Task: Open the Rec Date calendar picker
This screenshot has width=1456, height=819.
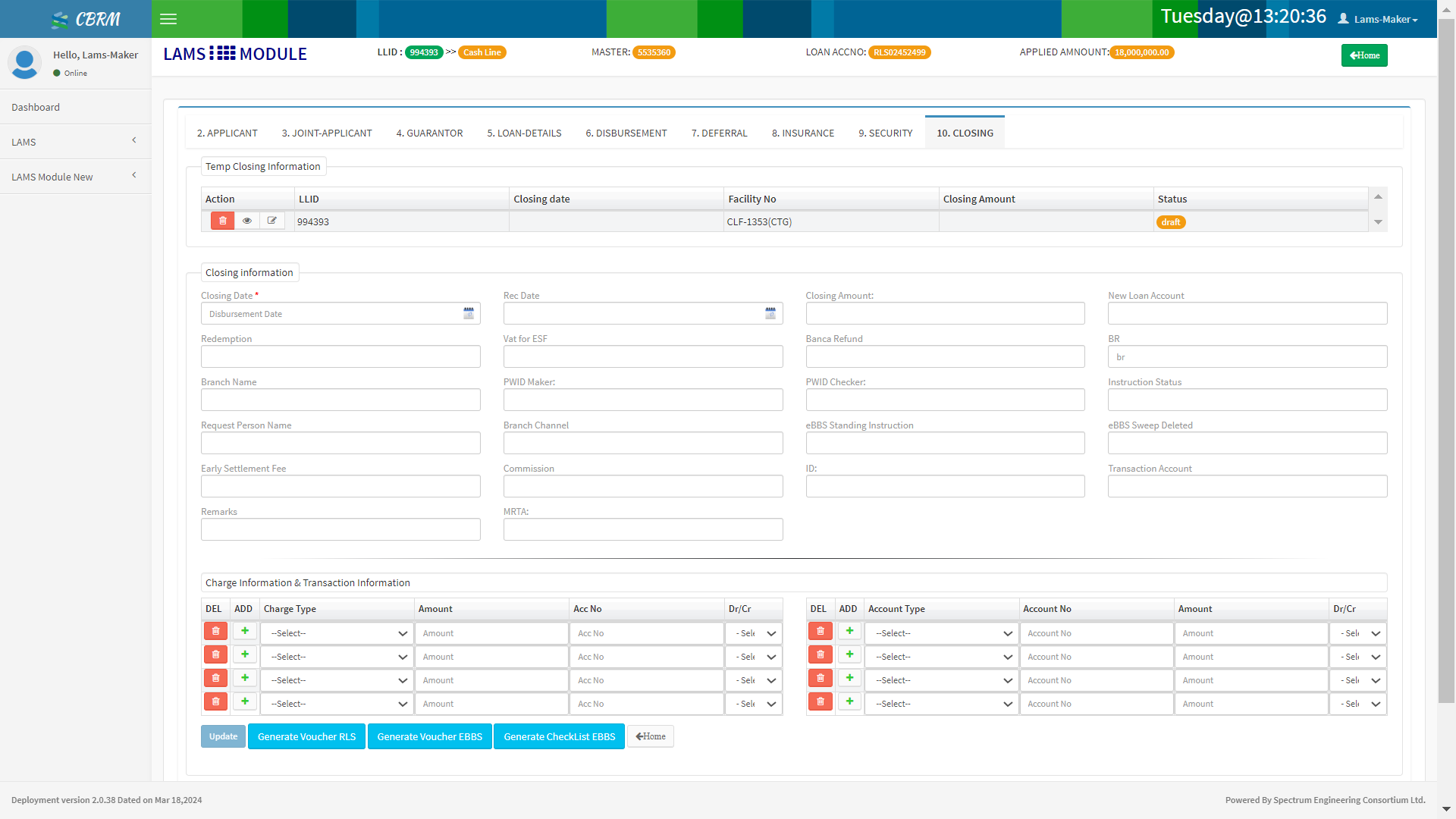Action: point(770,313)
